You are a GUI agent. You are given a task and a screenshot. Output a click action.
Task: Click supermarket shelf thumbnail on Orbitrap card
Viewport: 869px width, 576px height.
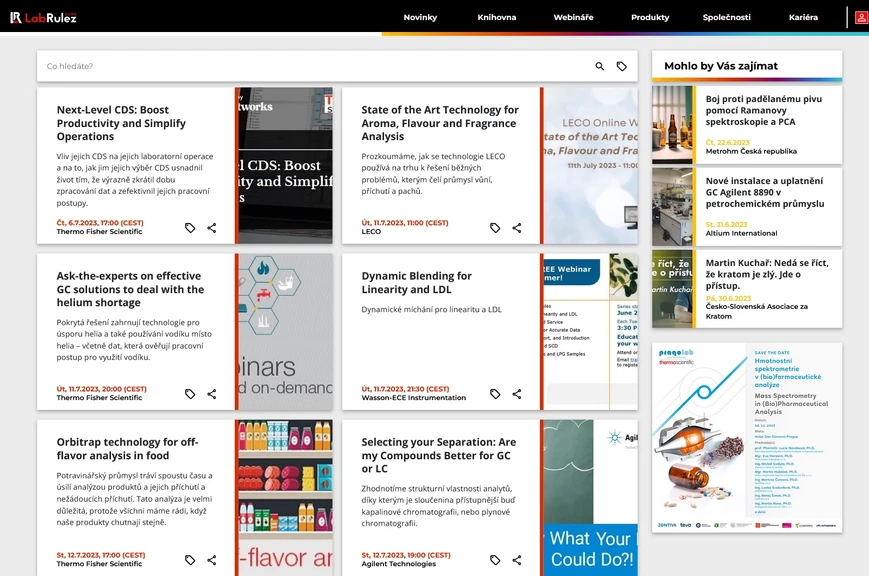point(285,498)
